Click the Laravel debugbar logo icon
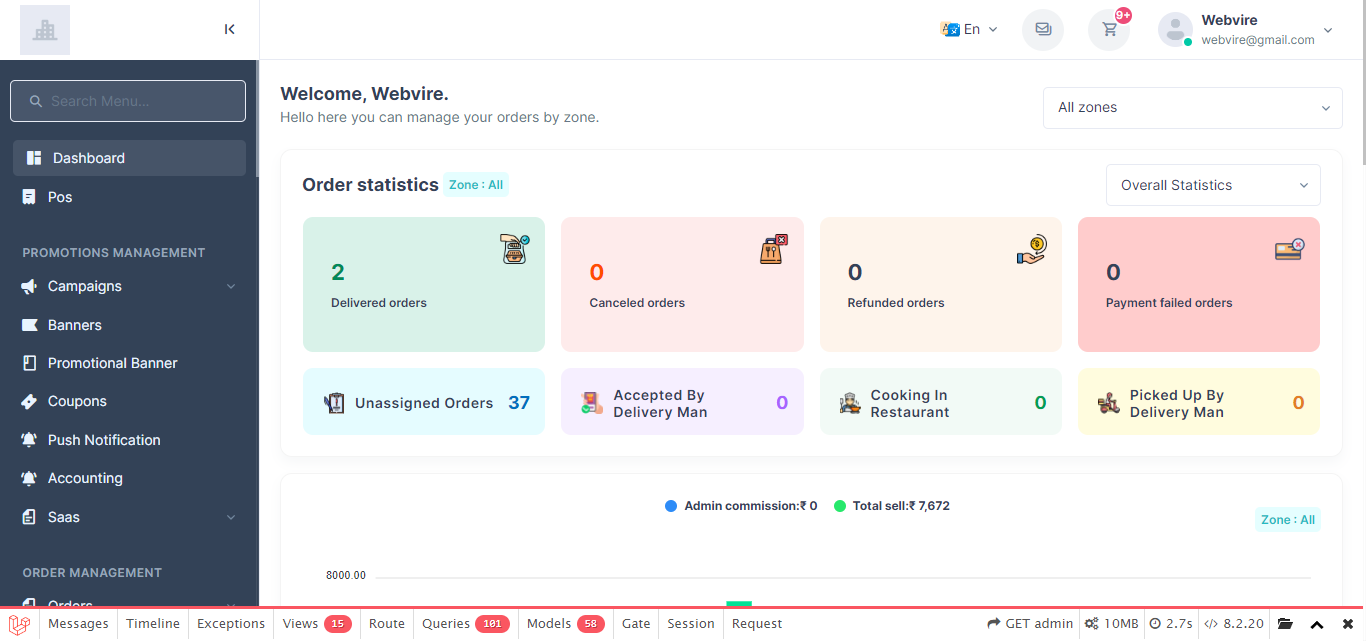Viewport: 1366px width, 641px height. pyautogui.click(x=19, y=624)
